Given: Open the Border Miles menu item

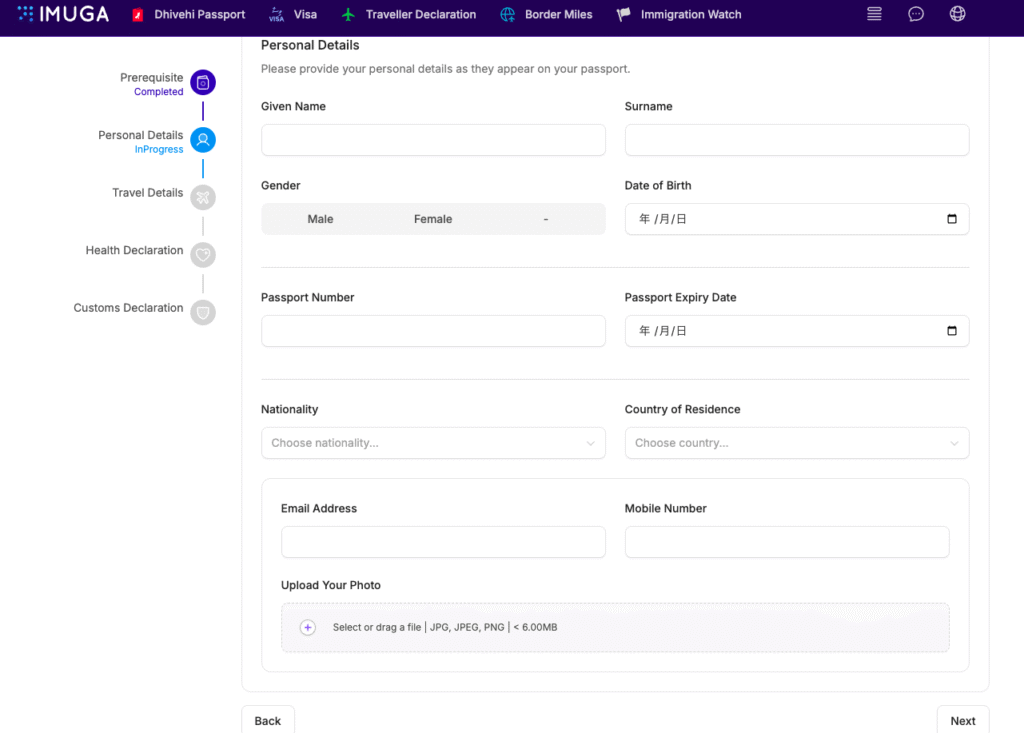Looking at the screenshot, I should [x=546, y=15].
